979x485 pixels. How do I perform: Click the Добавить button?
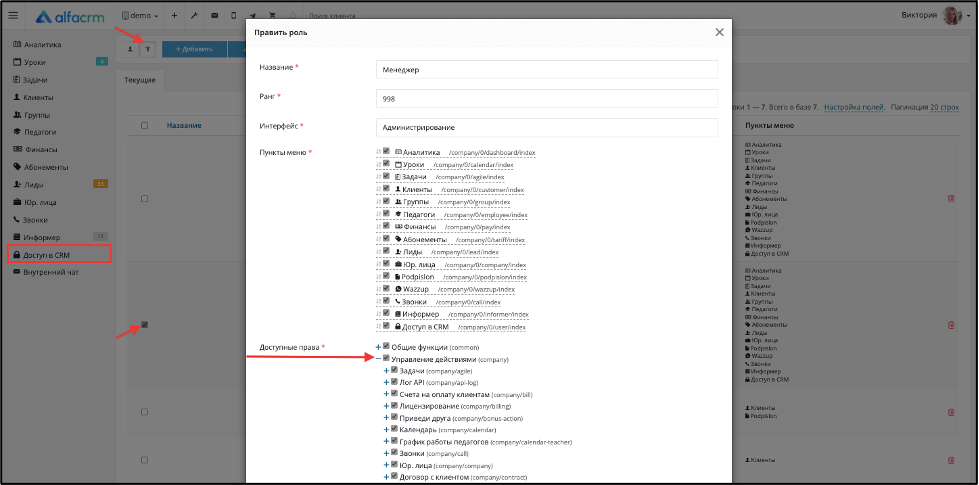pos(194,49)
